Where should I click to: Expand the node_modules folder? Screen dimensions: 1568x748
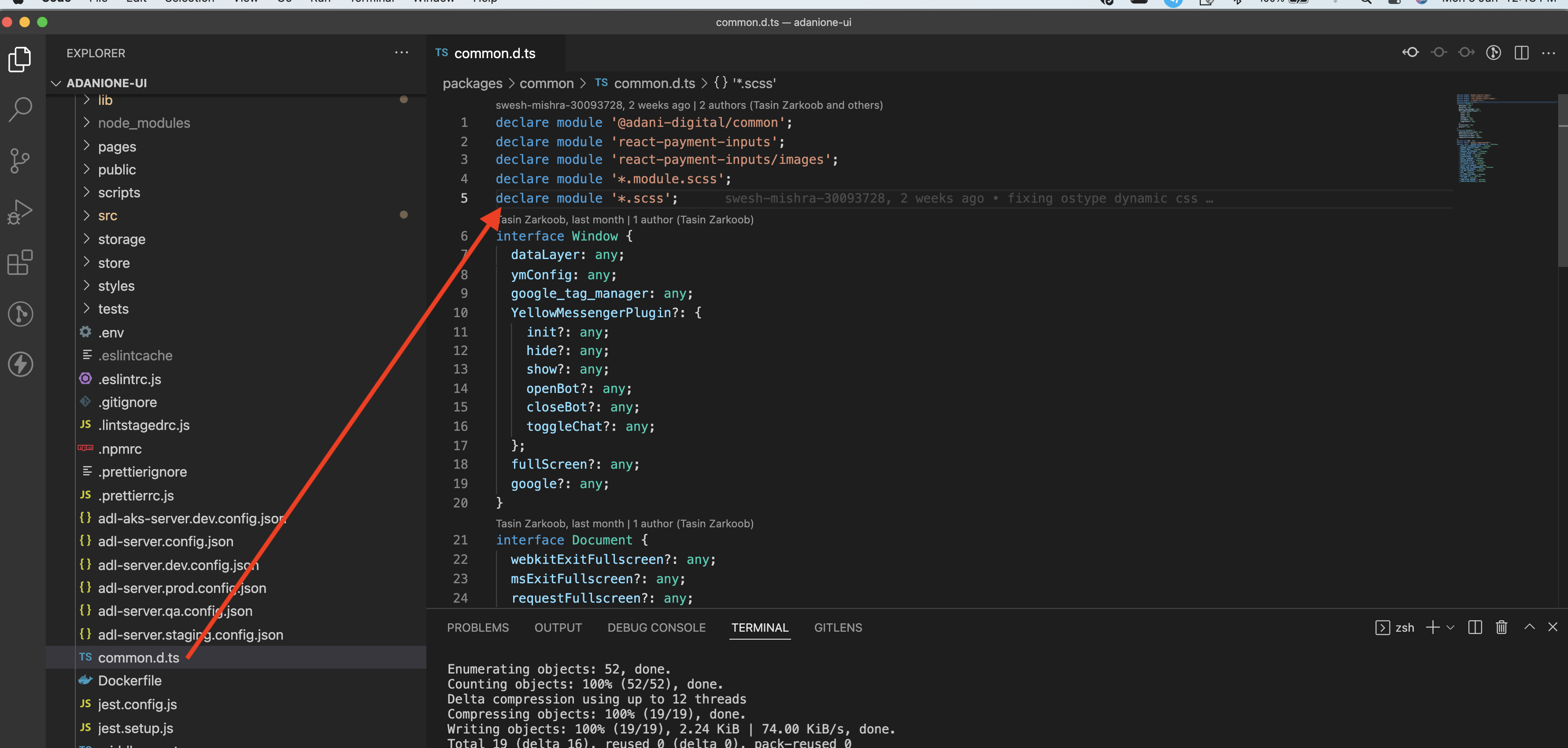click(143, 123)
